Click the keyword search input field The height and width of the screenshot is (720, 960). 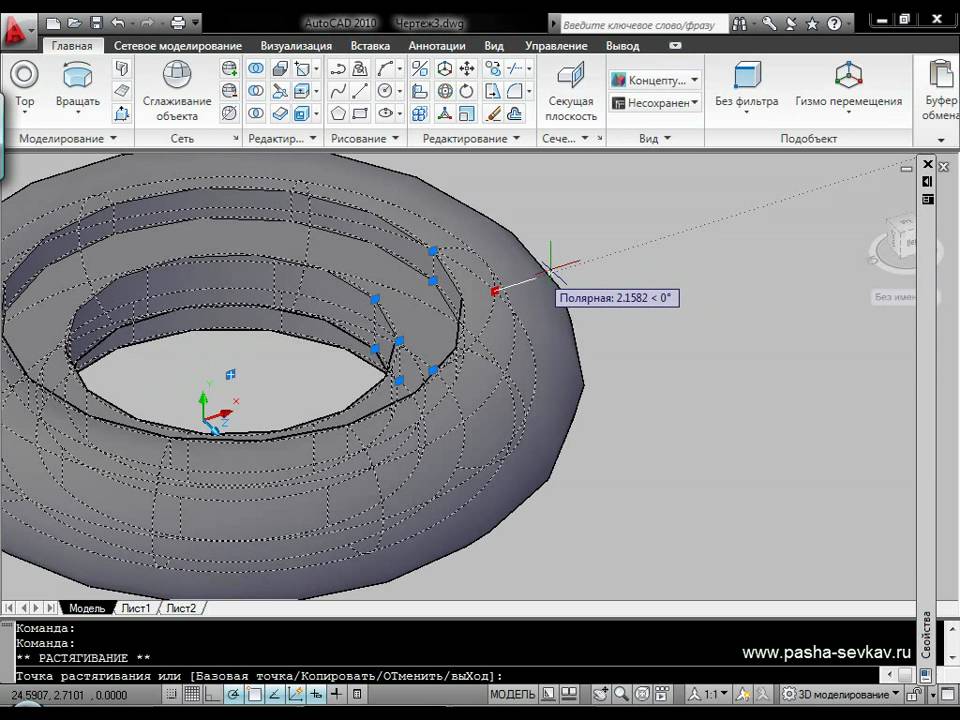643,24
